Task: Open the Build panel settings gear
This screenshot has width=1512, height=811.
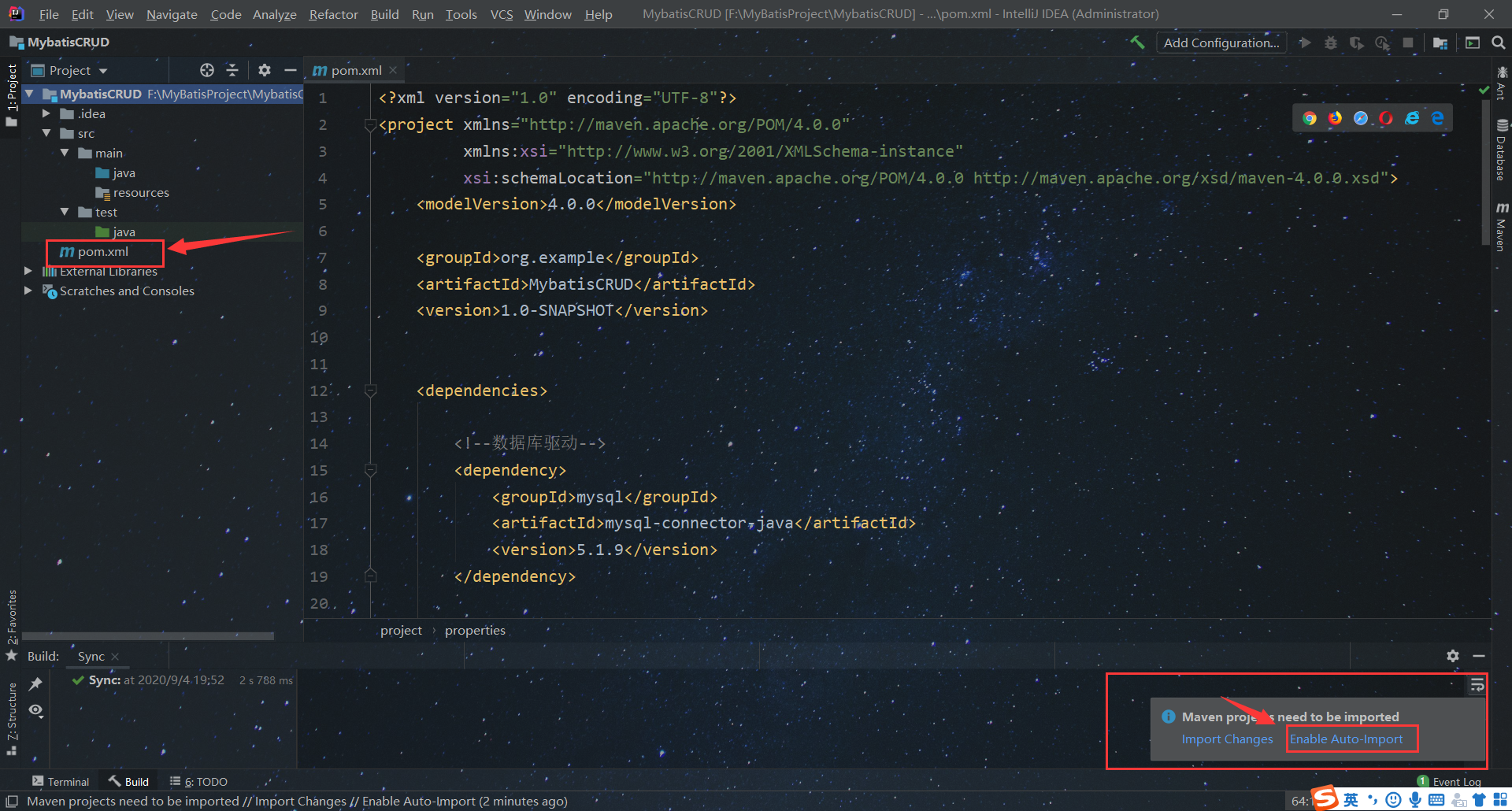Action: 1453,656
